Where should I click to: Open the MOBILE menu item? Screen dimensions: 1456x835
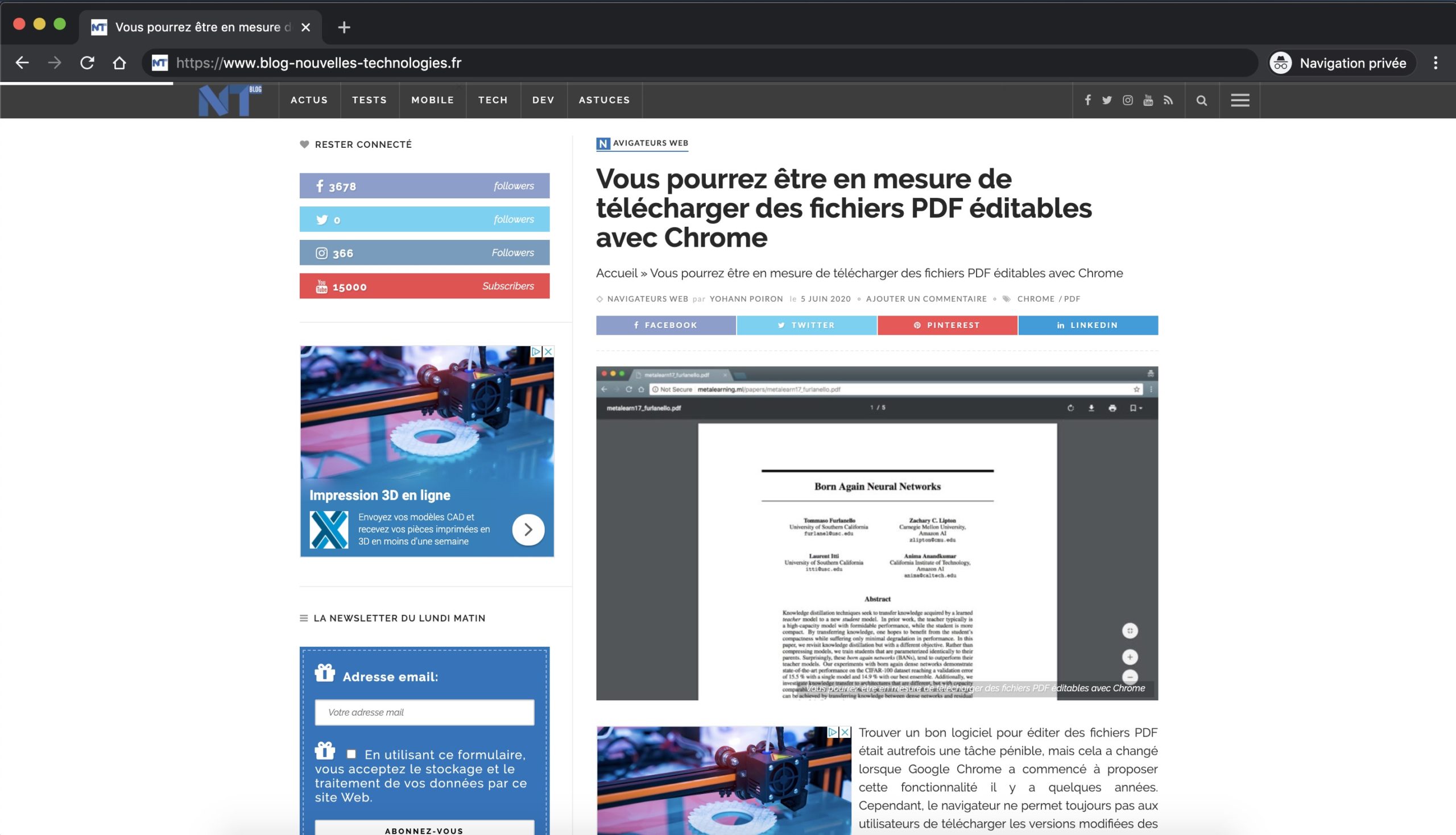click(433, 100)
